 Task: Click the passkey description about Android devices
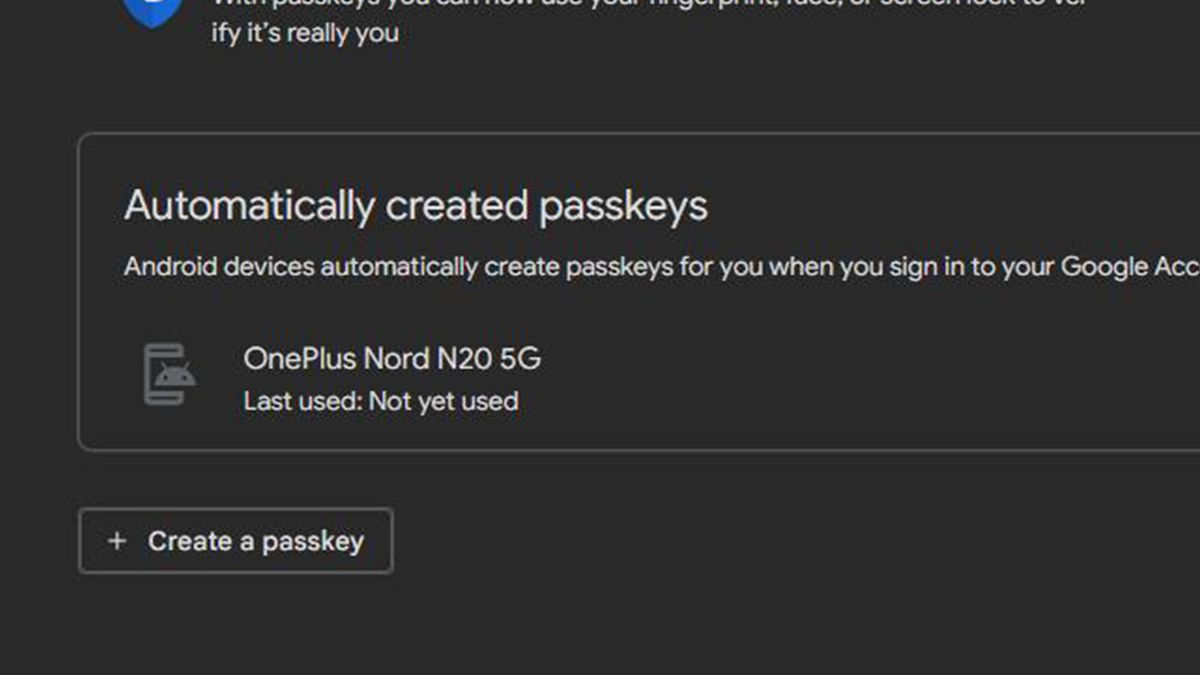coord(600,266)
